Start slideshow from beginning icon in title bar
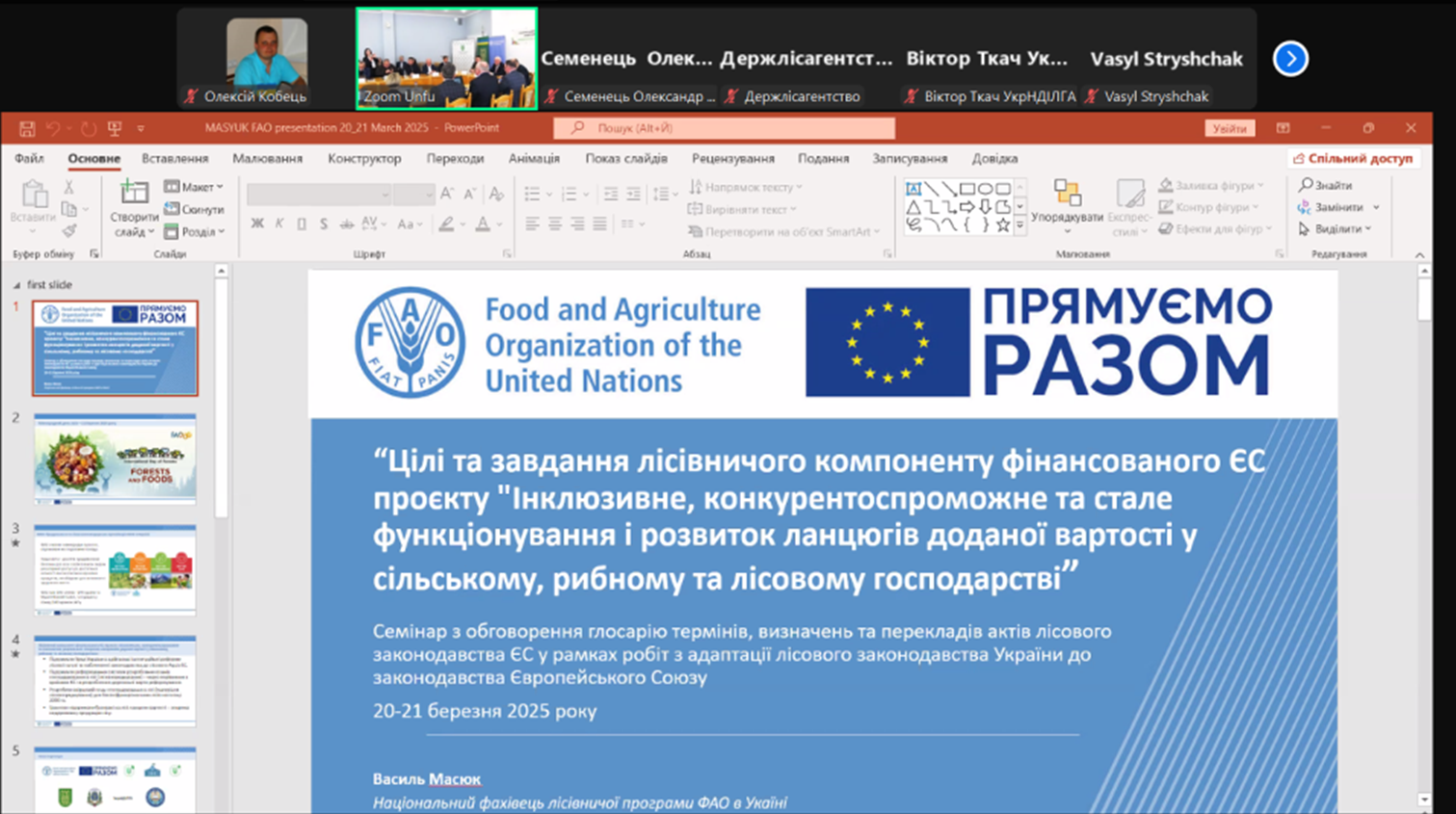1456x814 pixels. click(x=115, y=128)
